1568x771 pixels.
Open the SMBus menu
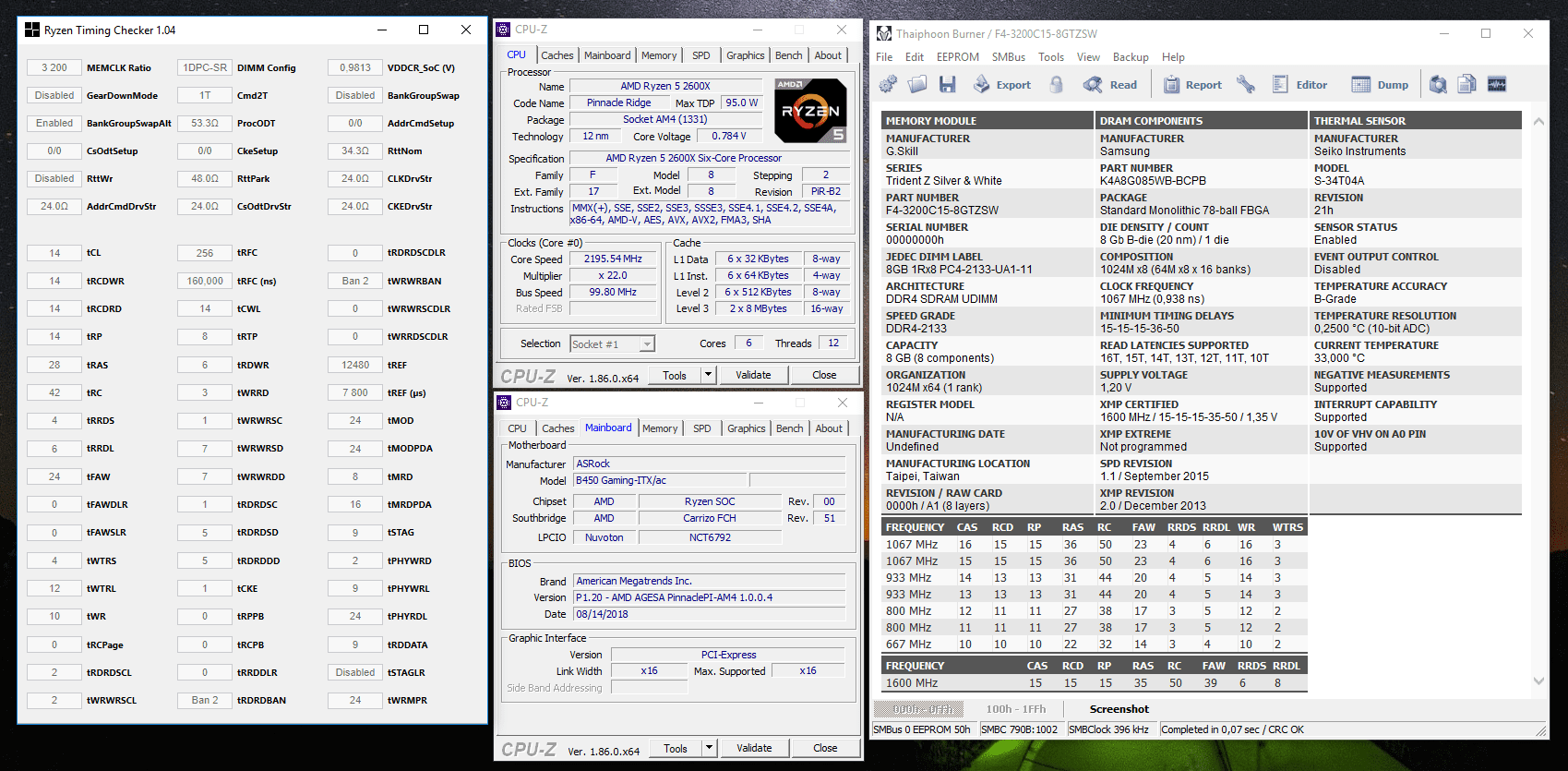click(1008, 57)
